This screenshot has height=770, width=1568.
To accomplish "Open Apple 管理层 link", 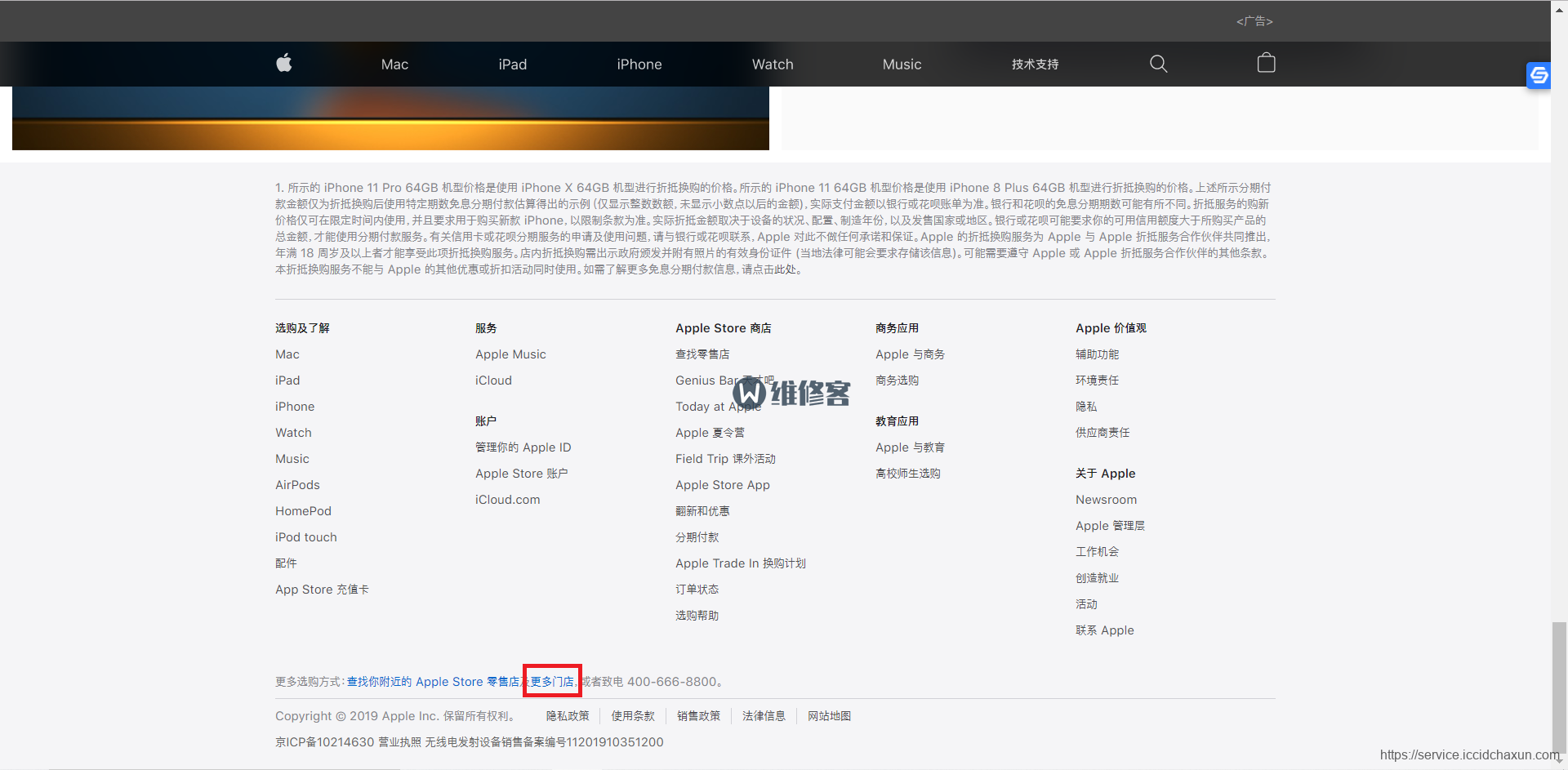I will pyautogui.click(x=1110, y=526).
